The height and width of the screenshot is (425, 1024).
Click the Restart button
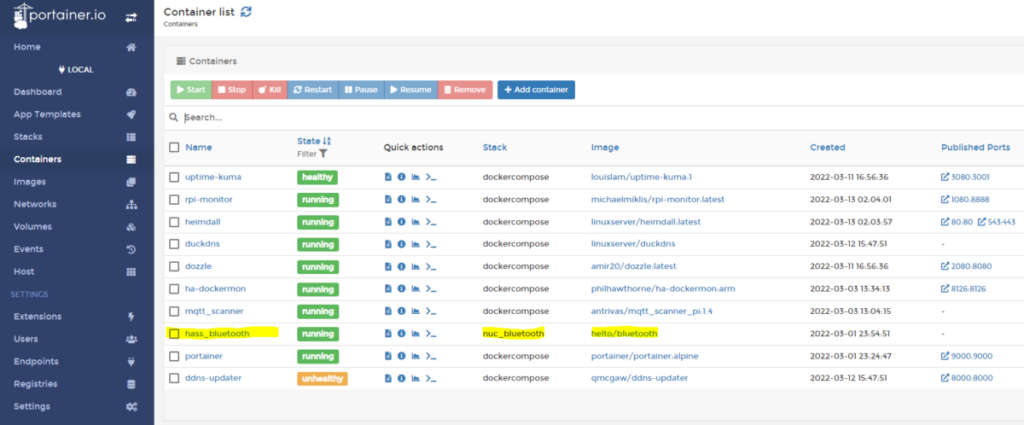pos(313,90)
